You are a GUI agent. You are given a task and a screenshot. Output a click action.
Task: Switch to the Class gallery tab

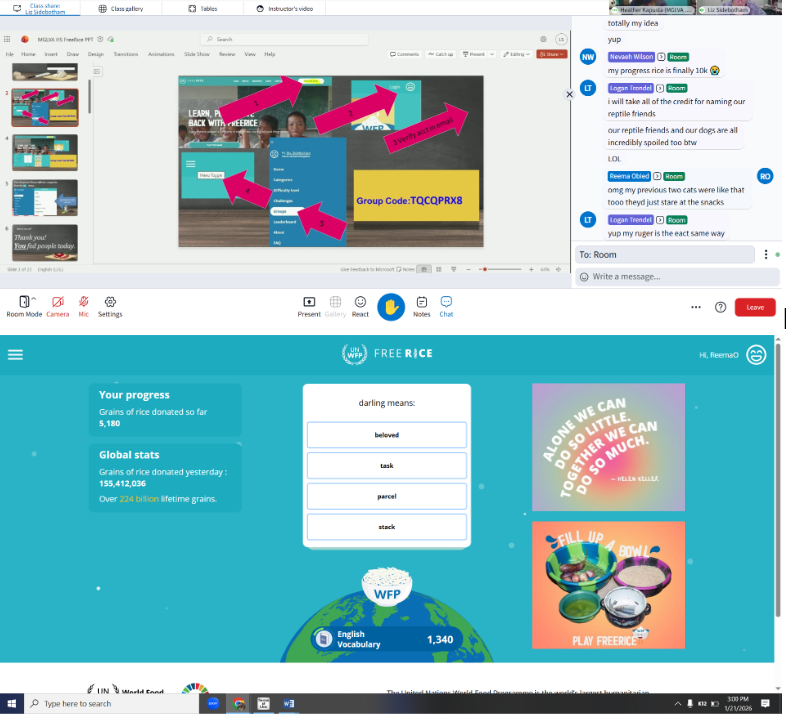click(121, 9)
